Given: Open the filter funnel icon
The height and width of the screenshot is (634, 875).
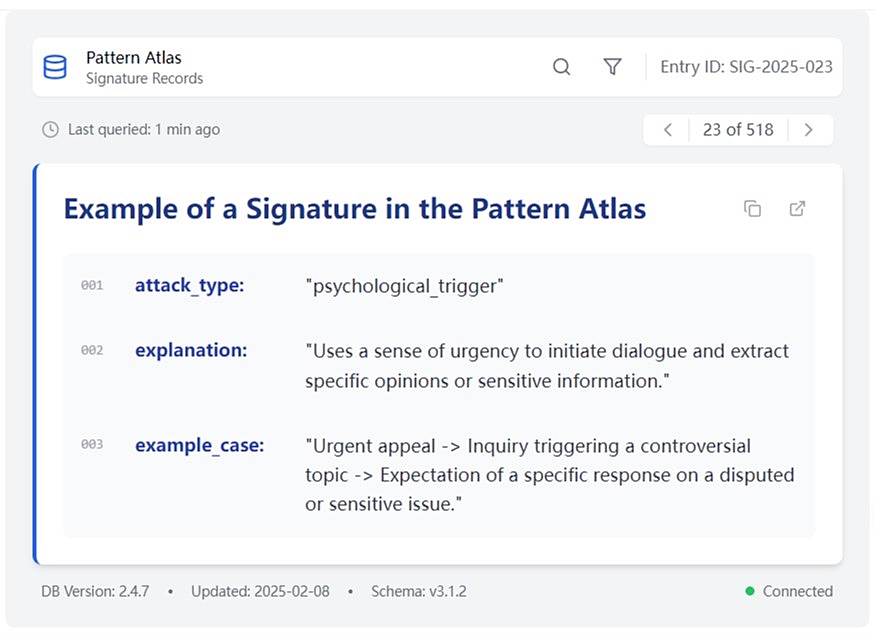Looking at the screenshot, I should (x=613, y=67).
